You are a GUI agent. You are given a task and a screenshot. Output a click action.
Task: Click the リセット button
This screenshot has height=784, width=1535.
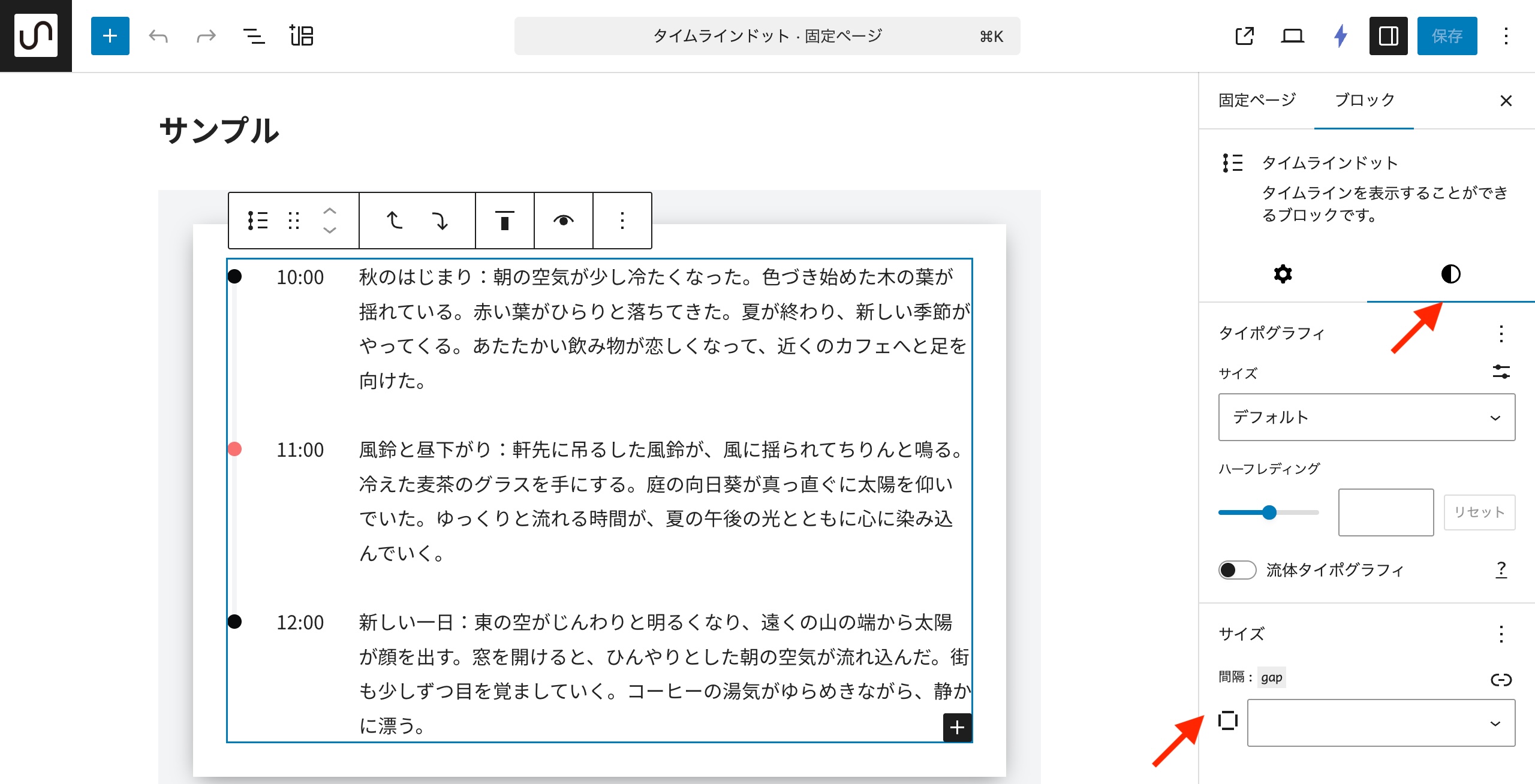1479,512
